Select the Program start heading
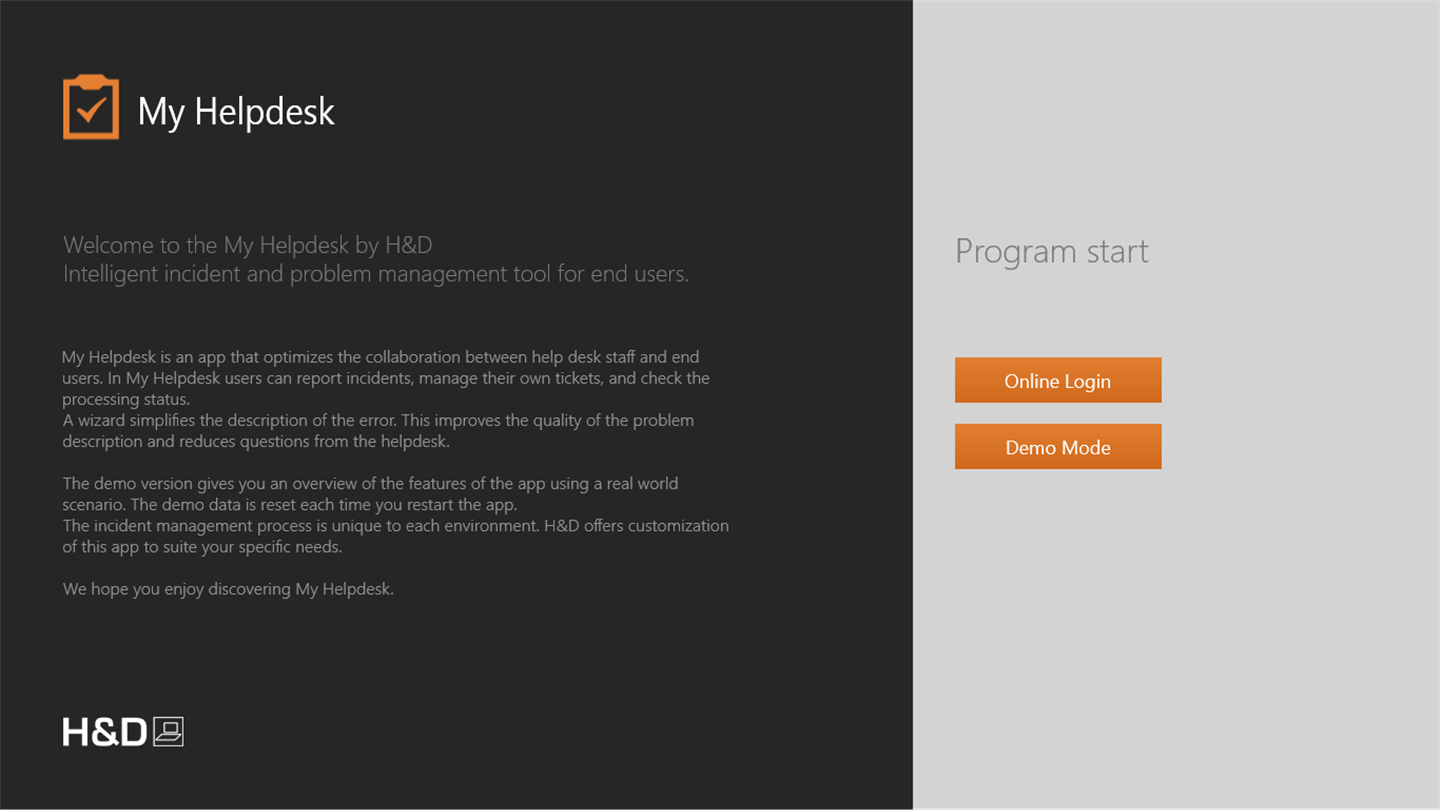Image resolution: width=1440 pixels, height=810 pixels. (x=1052, y=251)
